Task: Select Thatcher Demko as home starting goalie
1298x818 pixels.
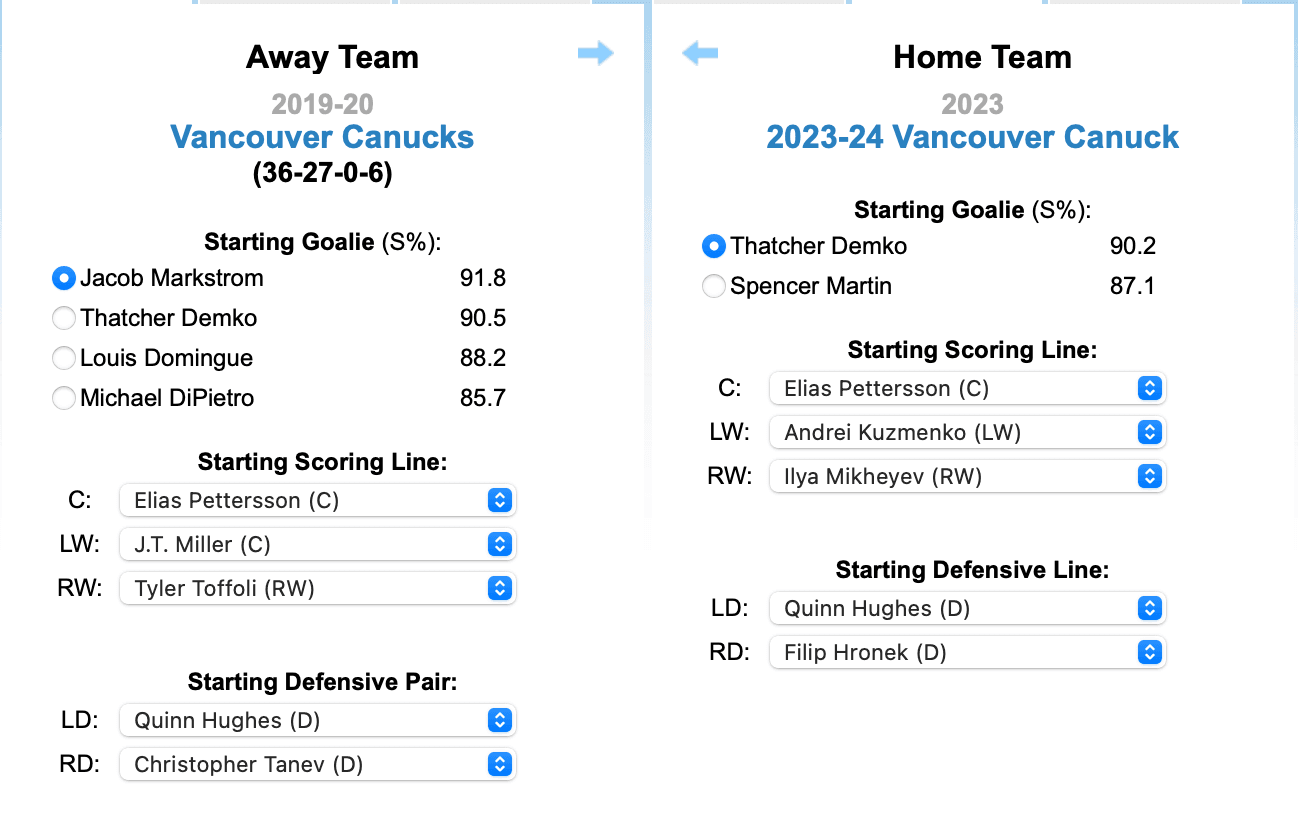Action: pos(714,246)
